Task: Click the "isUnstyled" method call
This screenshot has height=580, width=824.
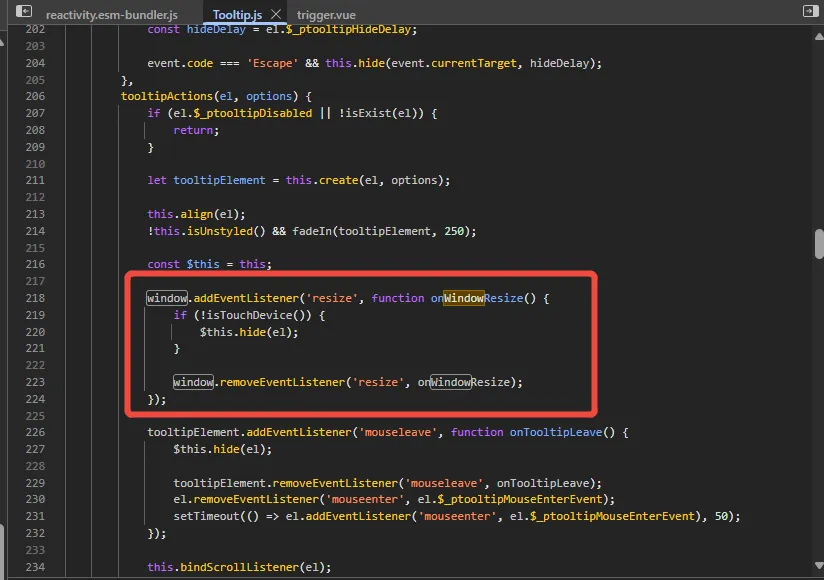Action: [x=220, y=231]
